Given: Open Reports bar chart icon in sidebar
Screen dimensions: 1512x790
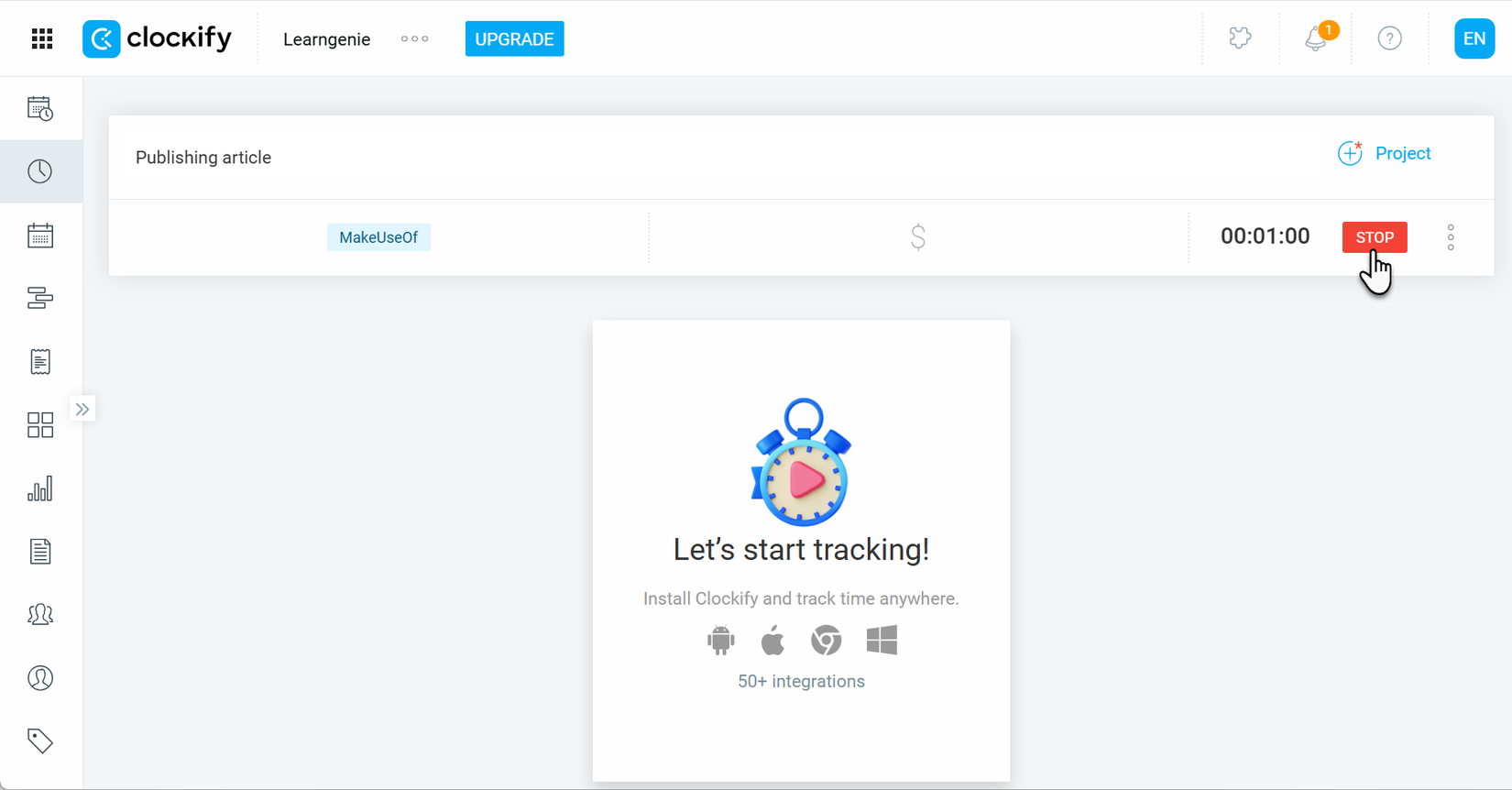Looking at the screenshot, I should (40, 488).
